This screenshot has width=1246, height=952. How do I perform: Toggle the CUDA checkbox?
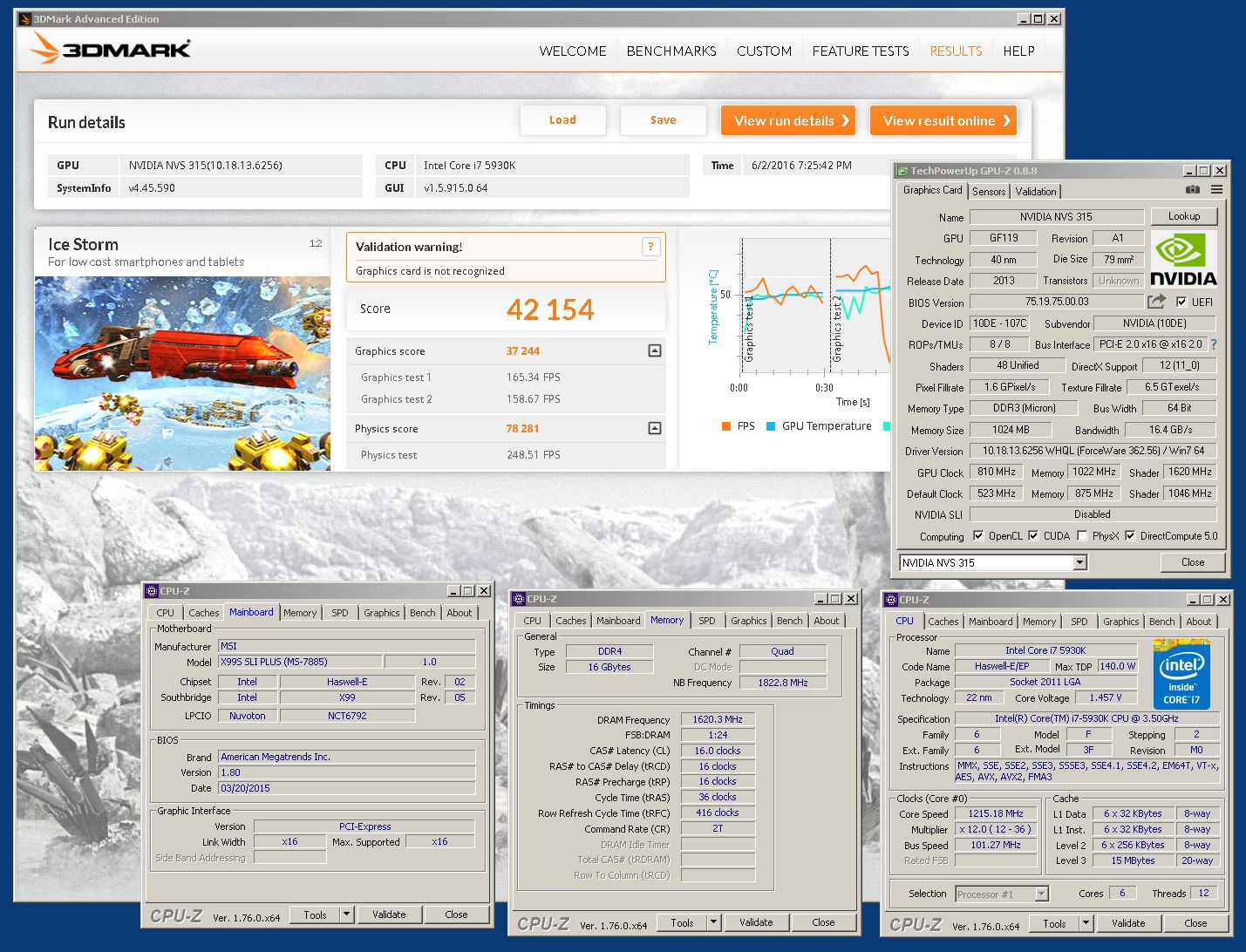(x=1033, y=535)
